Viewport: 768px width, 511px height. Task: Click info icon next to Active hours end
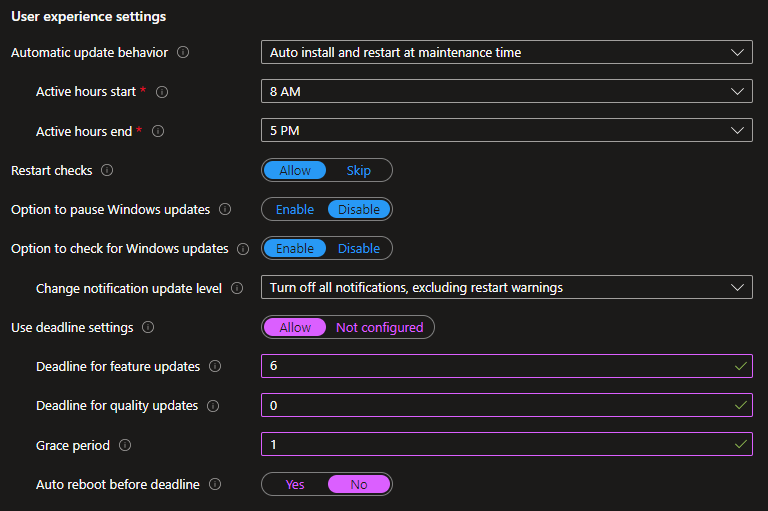(158, 131)
